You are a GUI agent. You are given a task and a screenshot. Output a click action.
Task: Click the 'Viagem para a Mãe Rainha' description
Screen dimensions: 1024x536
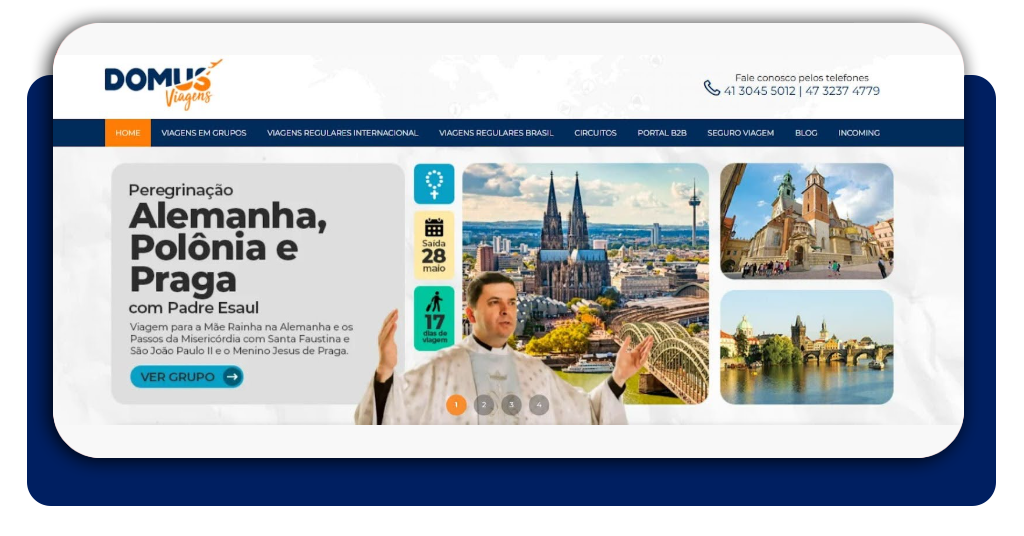242,339
